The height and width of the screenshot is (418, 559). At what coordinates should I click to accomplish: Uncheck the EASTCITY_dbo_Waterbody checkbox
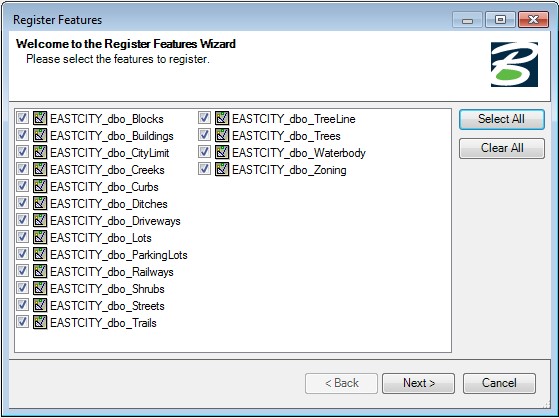[x=204, y=152]
